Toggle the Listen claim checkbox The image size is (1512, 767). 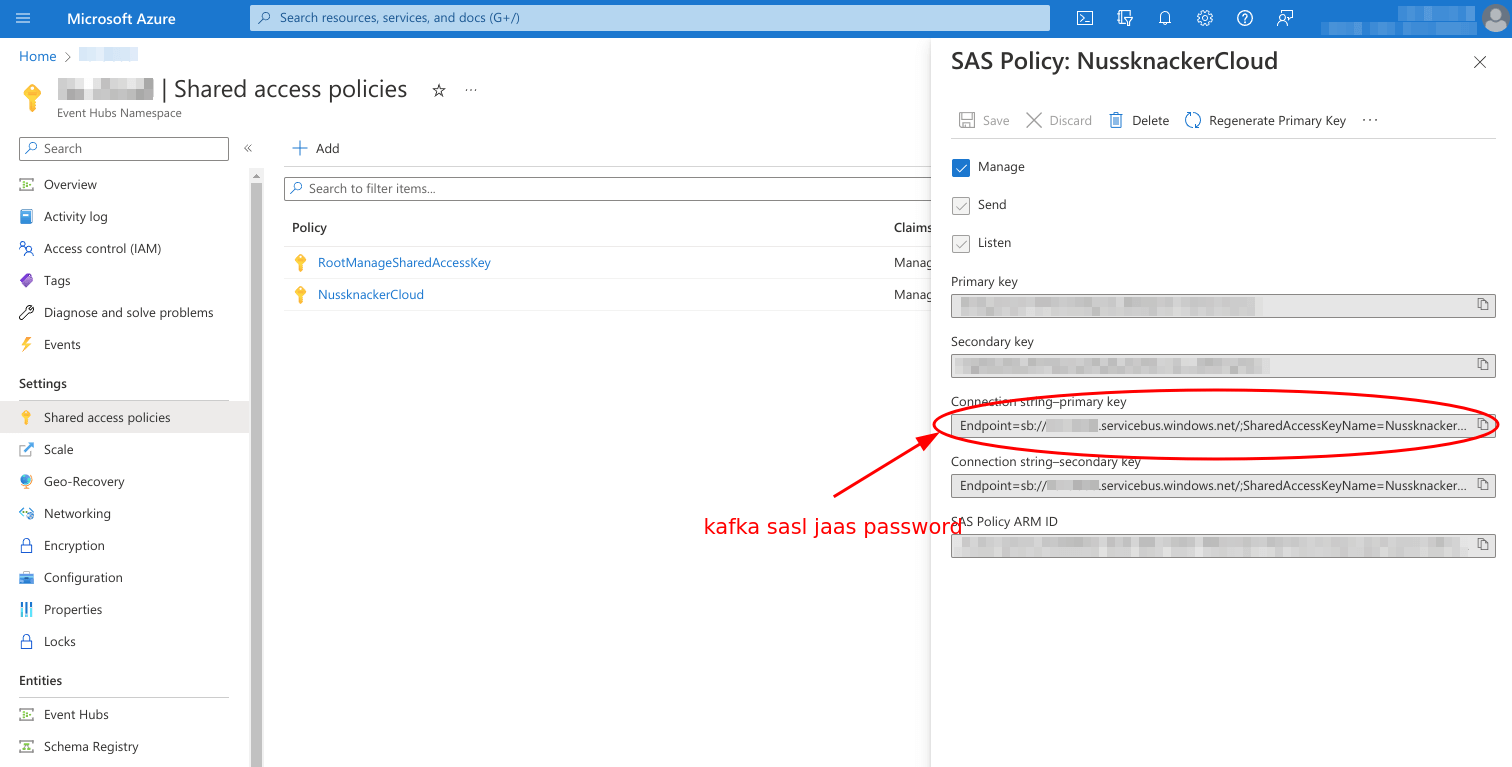961,243
